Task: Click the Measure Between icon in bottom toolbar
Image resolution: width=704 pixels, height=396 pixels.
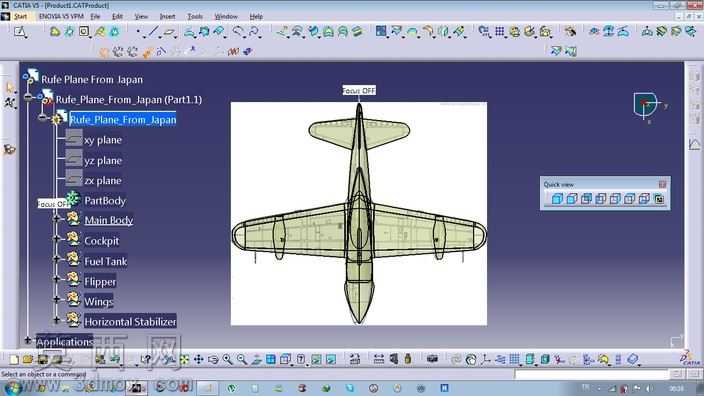Action: (378, 359)
